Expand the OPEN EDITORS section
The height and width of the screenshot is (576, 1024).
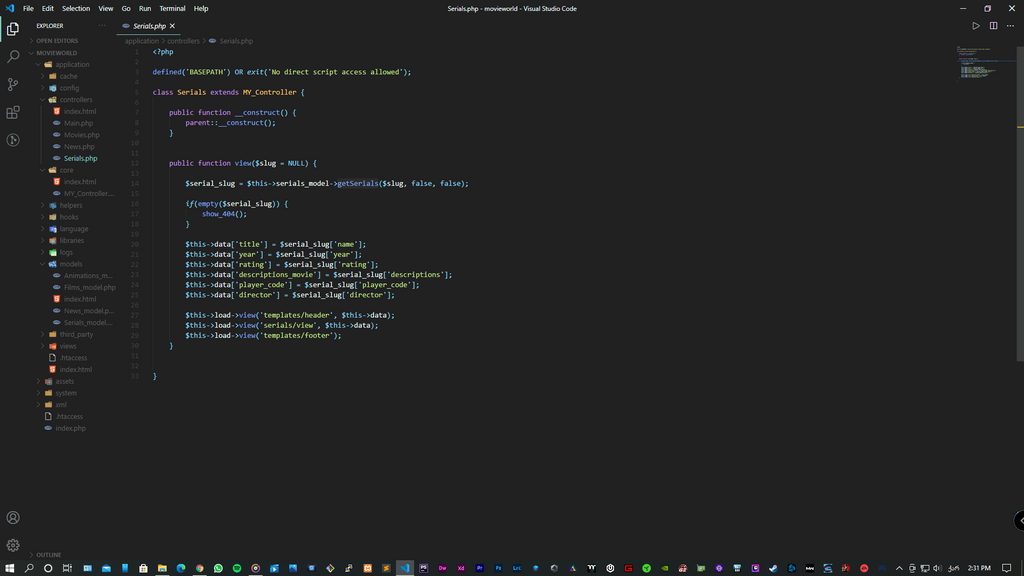click(57, 40)
